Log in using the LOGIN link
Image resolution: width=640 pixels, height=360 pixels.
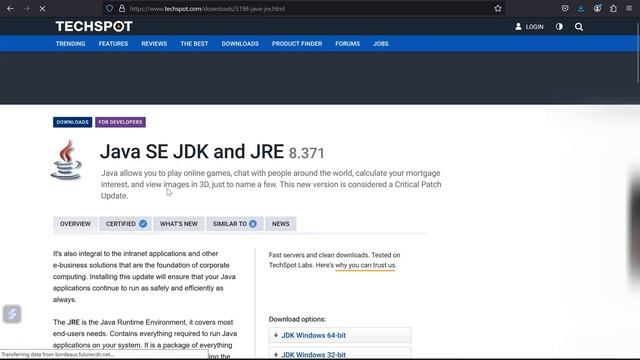click(529, 27)
